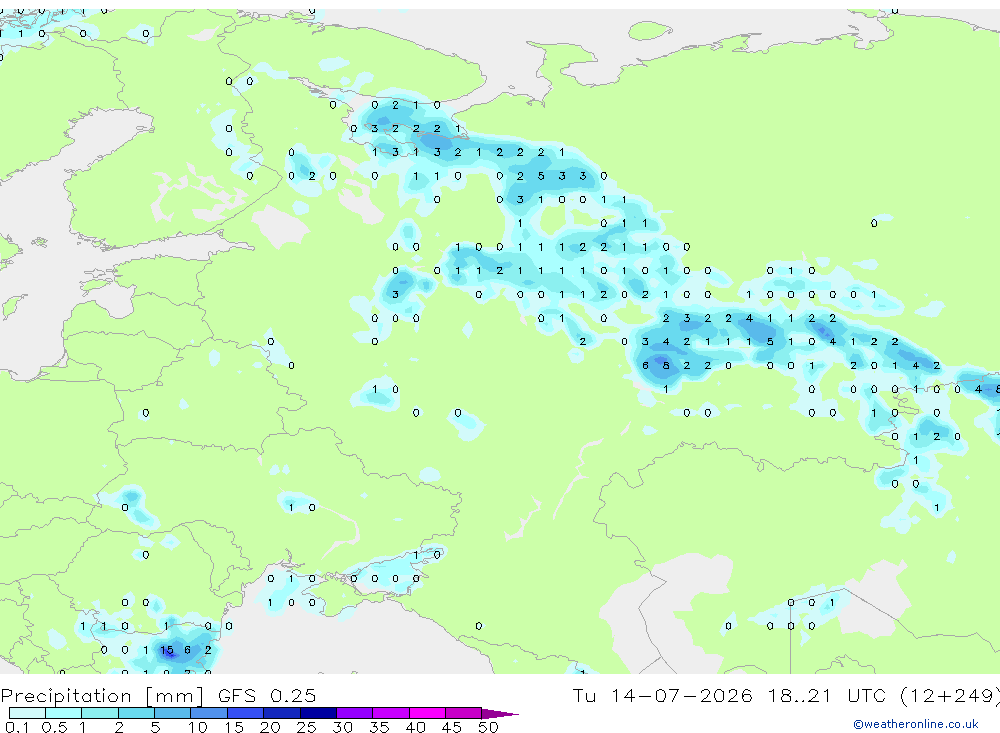Screen dimensions: 1000x733
Task: Pick the 25–30 mm legend swatch
Action: pyautogui.click(x=318, y=713)
